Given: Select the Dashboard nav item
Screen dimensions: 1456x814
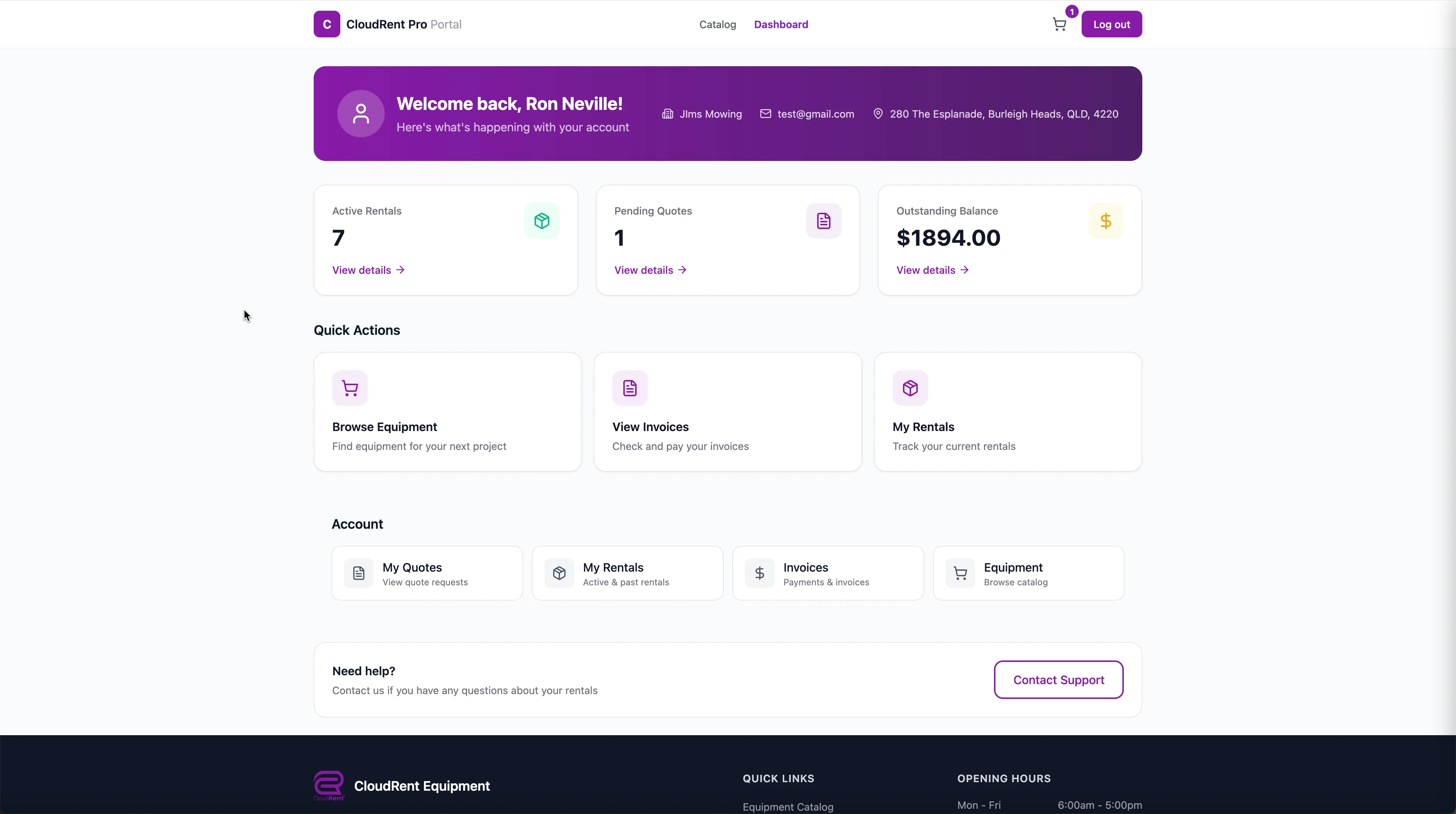Looking at the screenshot, I should point(781,24).
